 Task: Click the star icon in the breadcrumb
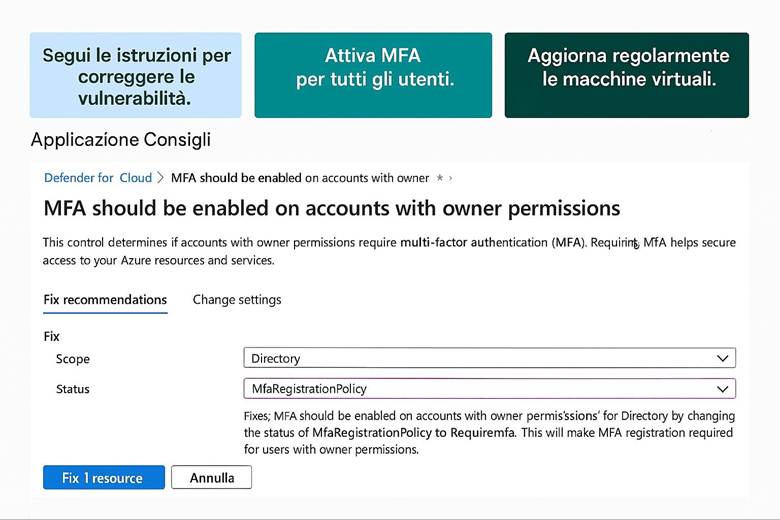(439, 178)
